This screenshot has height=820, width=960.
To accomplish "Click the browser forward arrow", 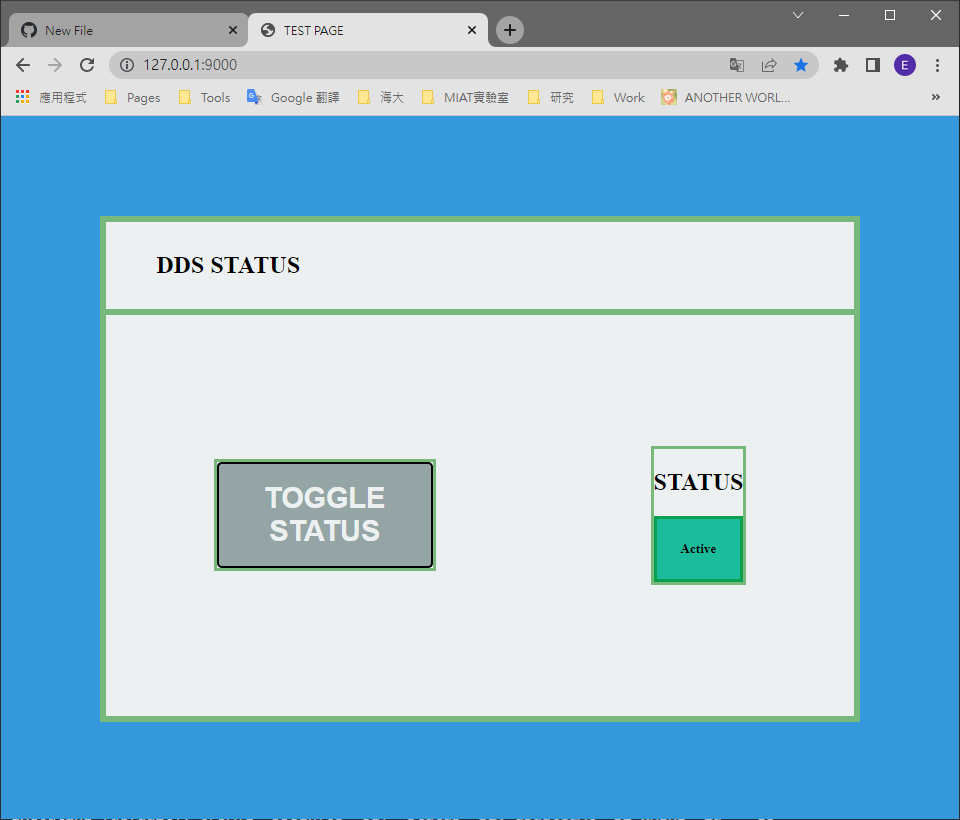I will coord(55,65).
